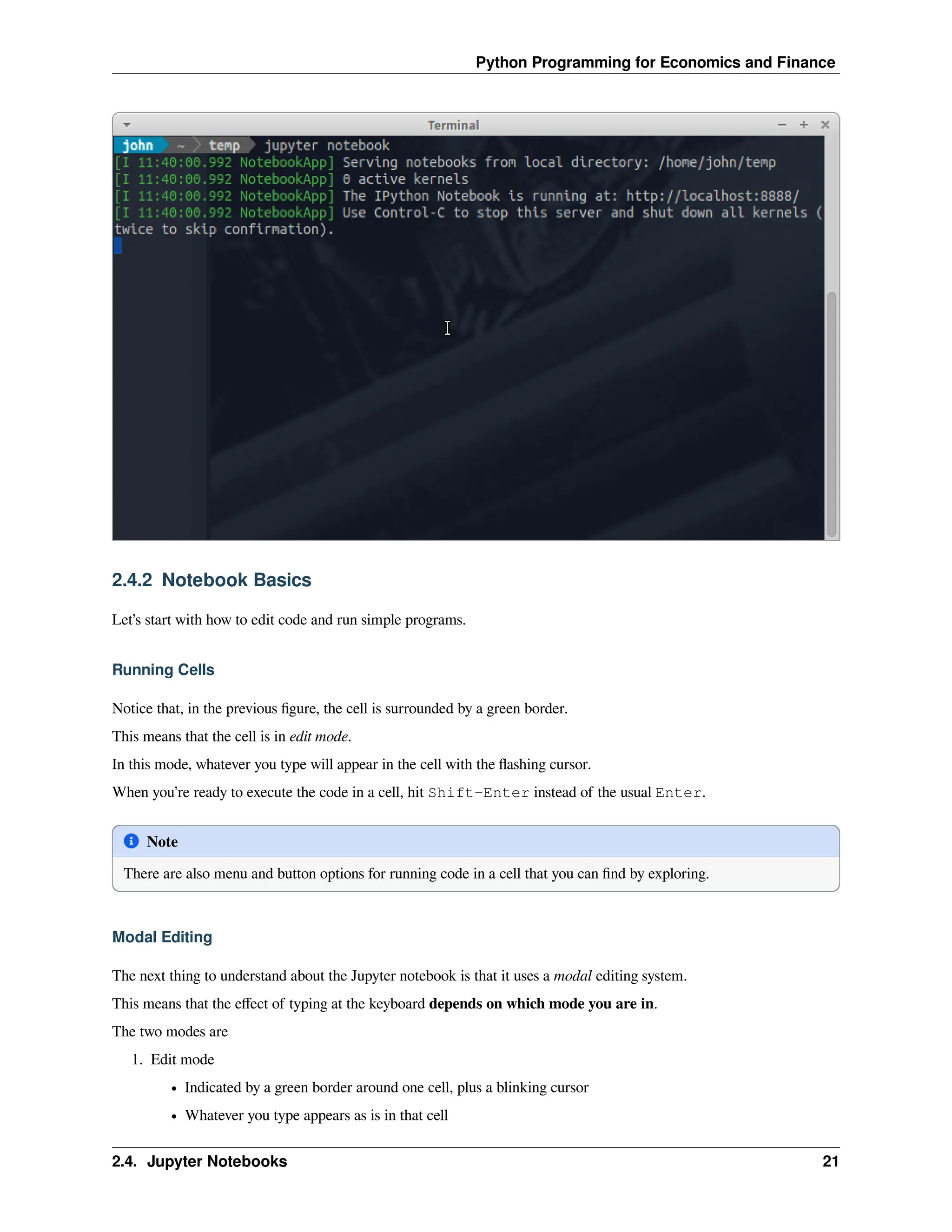
Task: Click the 2.4.2 Notebook Basics heading
Action: [212, 580]
